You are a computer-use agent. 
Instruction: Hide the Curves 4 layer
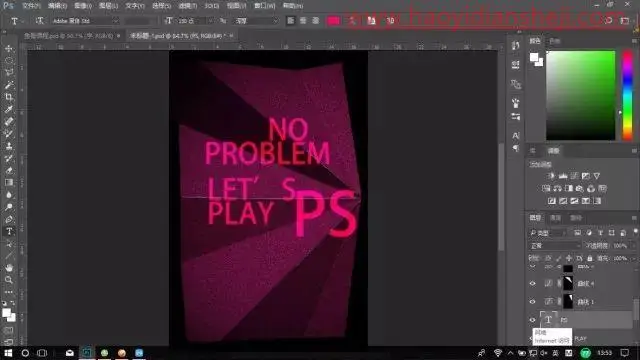(532, 283)
